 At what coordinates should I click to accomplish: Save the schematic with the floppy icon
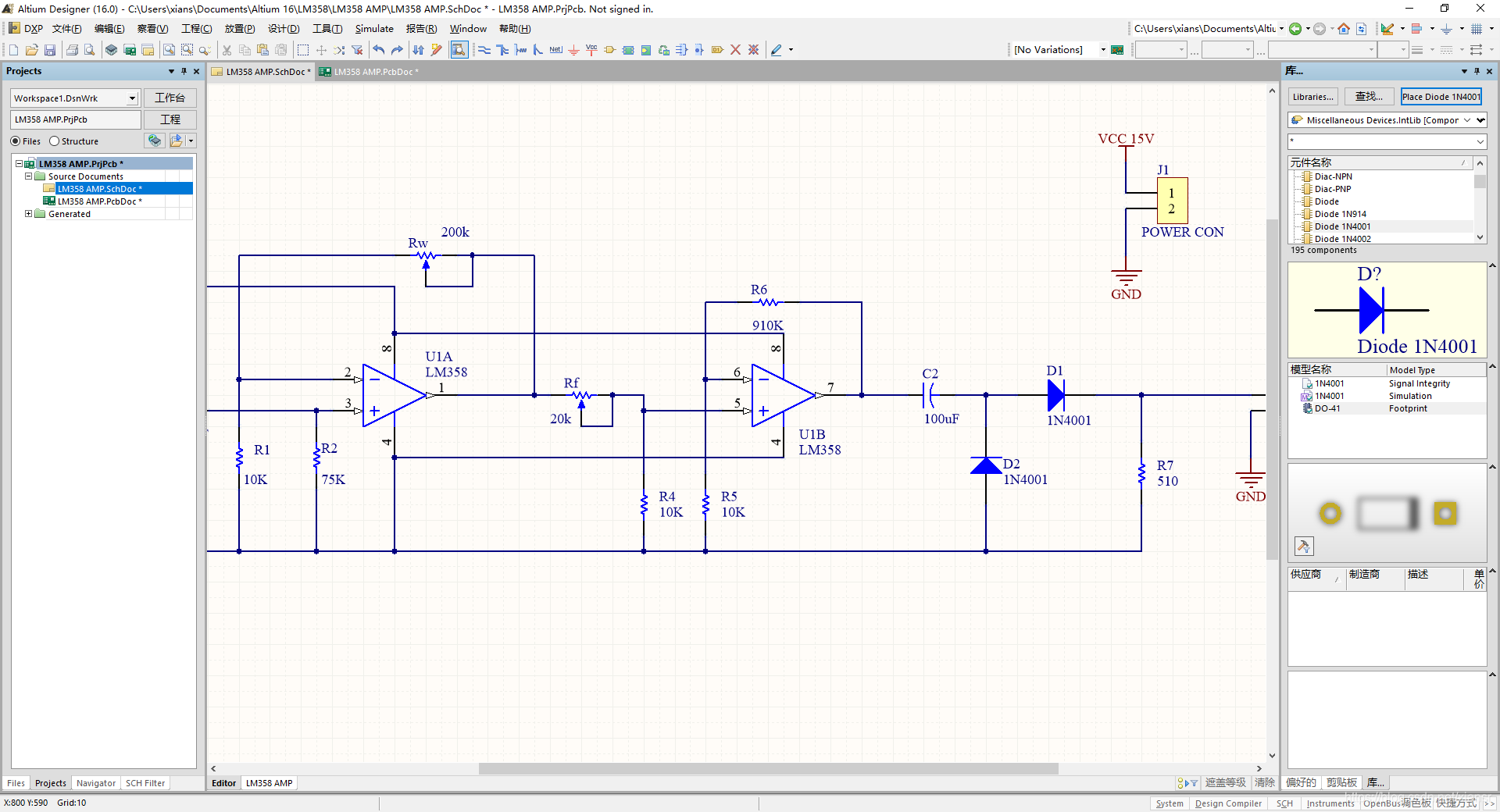coord(50,50)
